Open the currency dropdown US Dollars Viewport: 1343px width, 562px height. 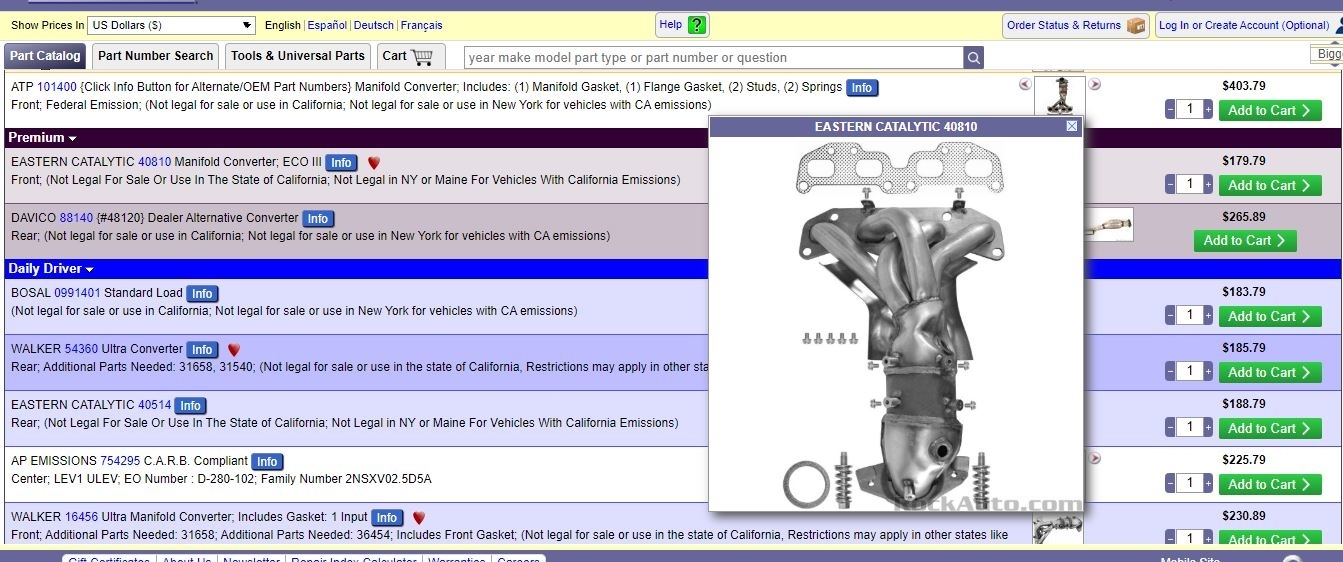[171, 25]
